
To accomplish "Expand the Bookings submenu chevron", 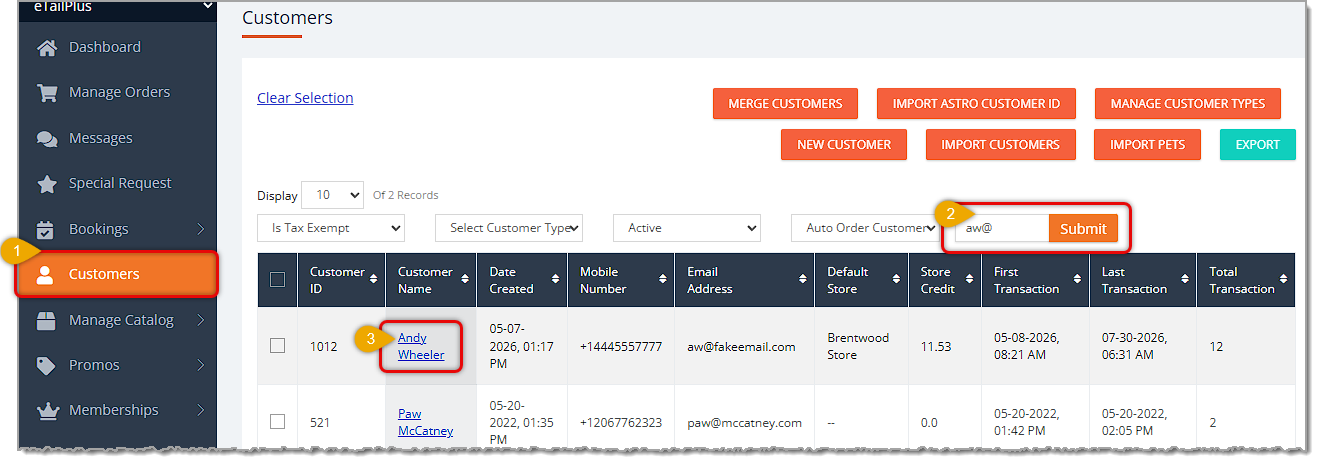I will [x=200, y=229].
